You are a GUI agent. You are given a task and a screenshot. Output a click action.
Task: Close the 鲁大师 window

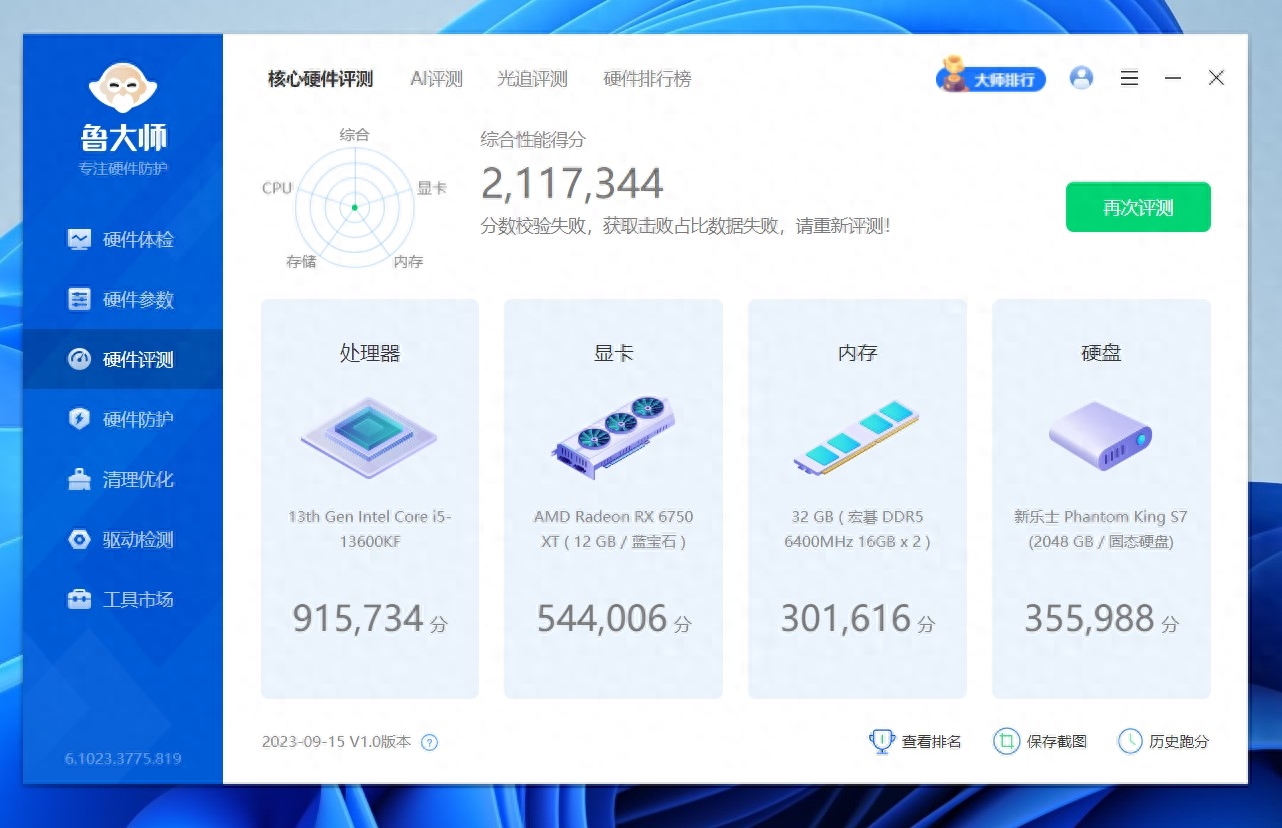point(1216,78)
